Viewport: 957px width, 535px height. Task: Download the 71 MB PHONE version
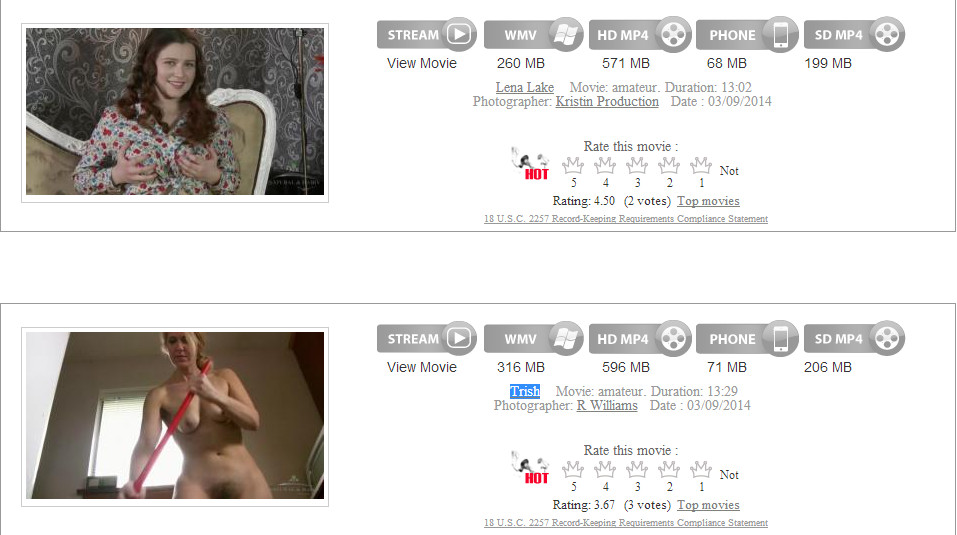tap(748, 339)
